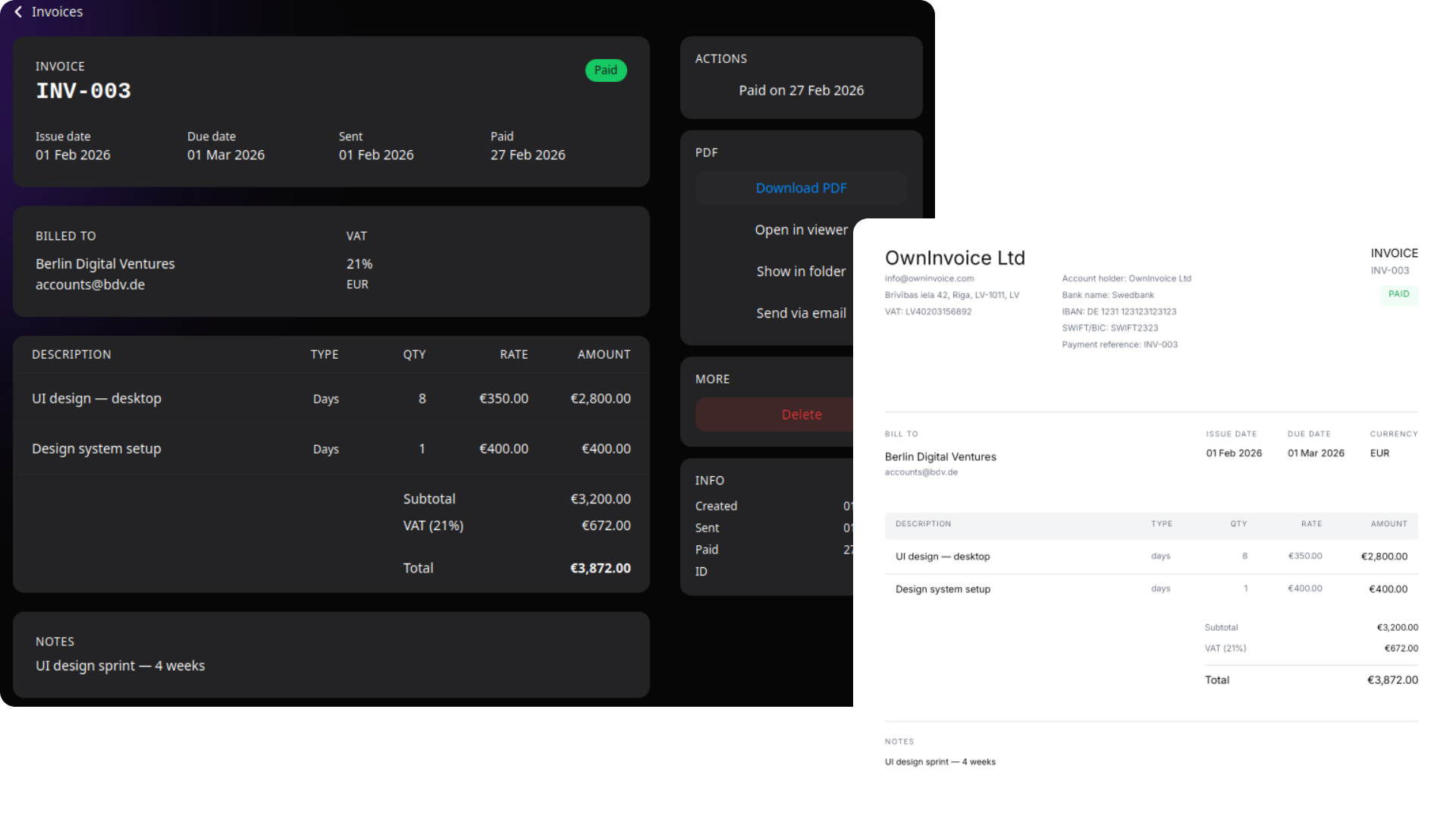This screenshot has width=1456, height=819.
Task: Select Berlin Digital Ventures in Billed To card
Action: coord(105,264)
